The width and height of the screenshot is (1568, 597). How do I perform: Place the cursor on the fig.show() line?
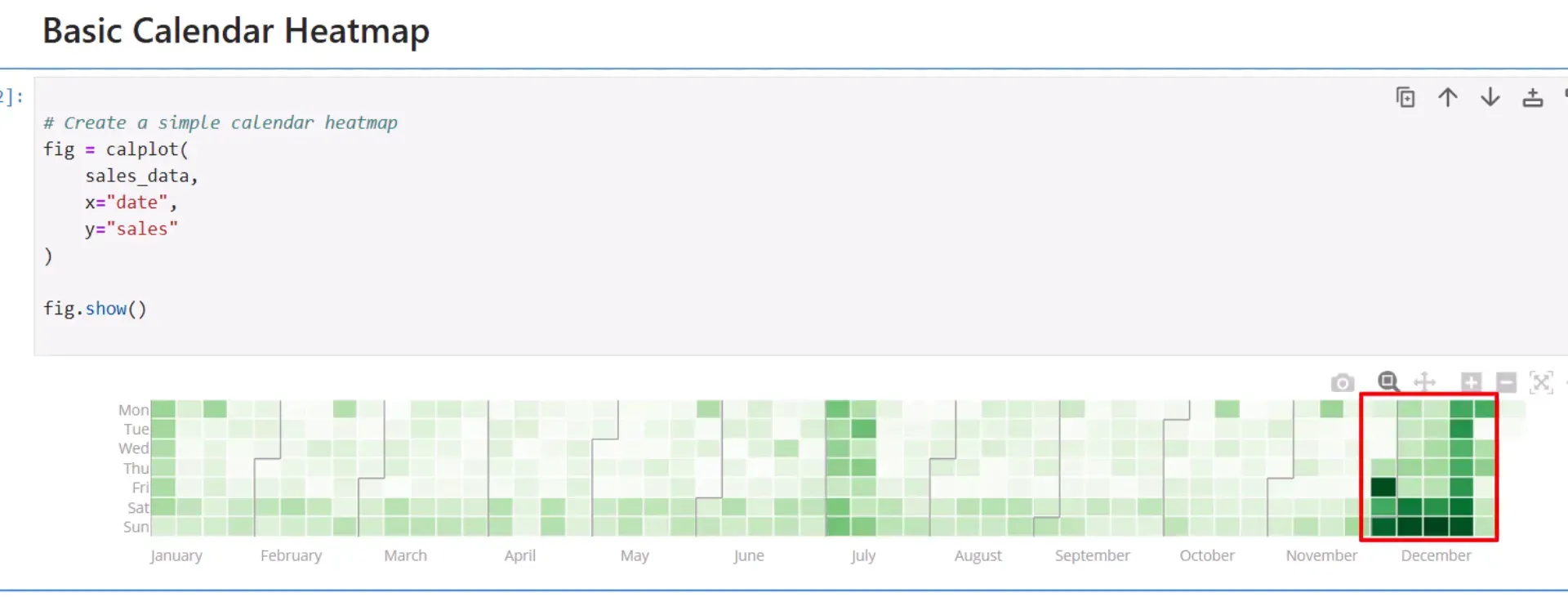pos(95,309)
